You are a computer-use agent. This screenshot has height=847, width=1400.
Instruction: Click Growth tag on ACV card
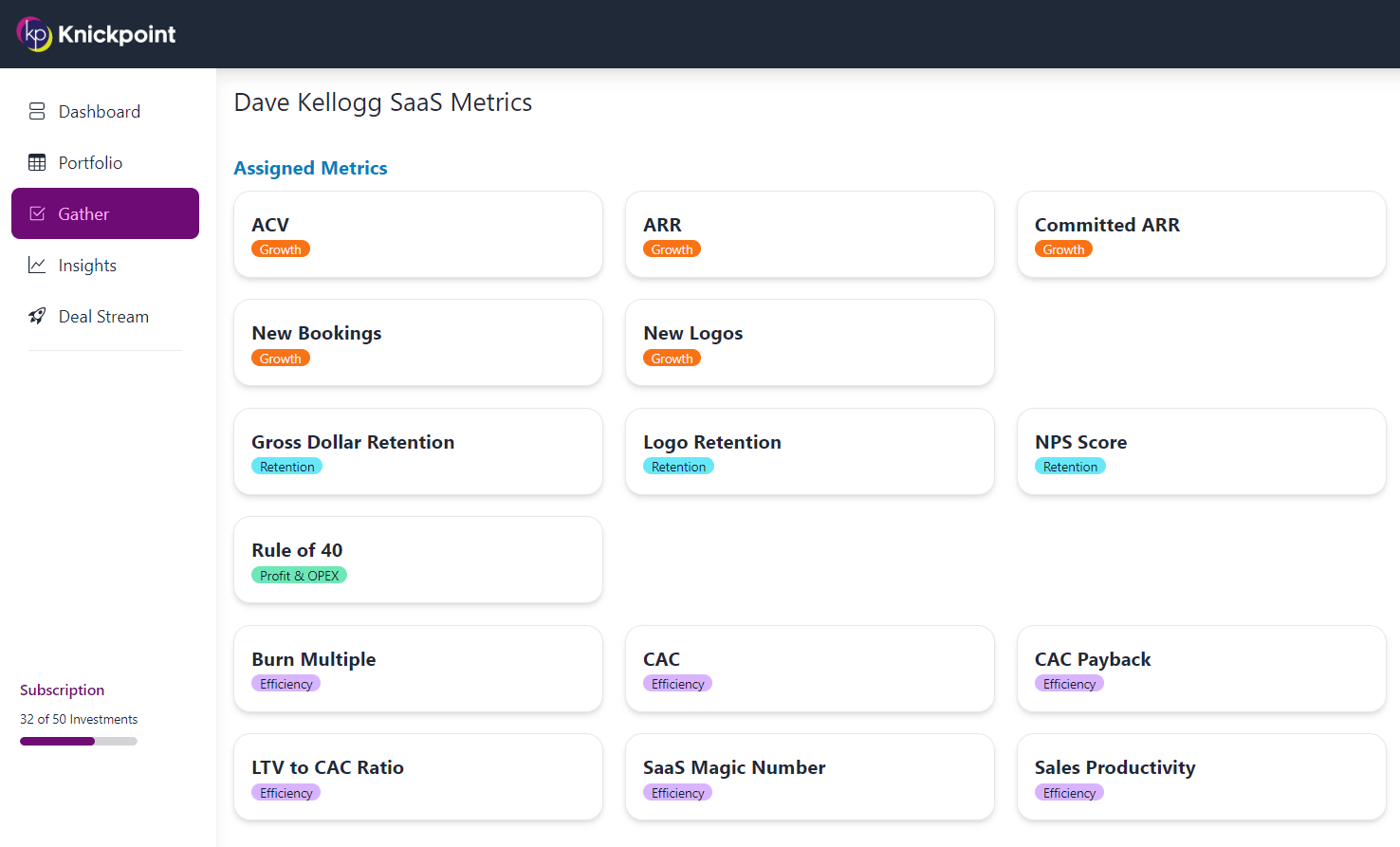click(x=281, y=249)
